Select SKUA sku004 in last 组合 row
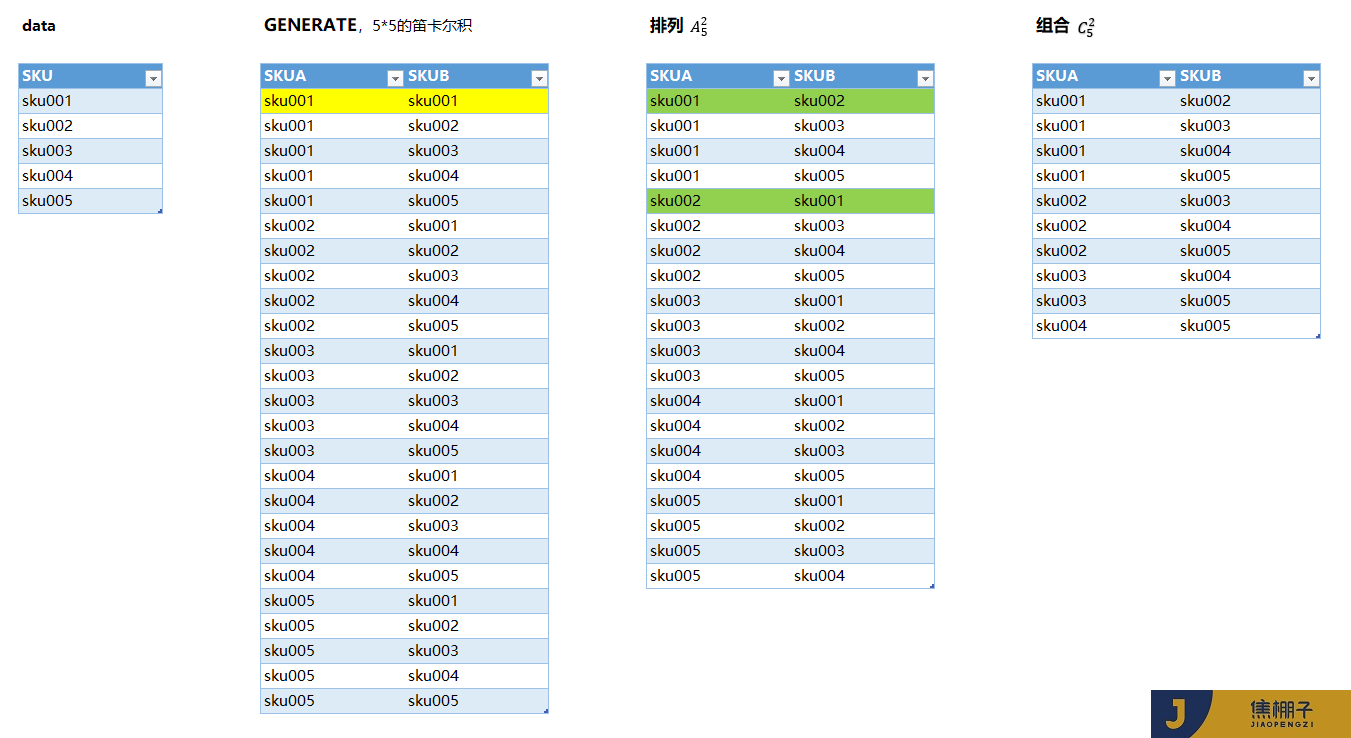Image resolution: width=1351 pixels, height=738 pixels. pyautogui.click(x=1104, y=326)
